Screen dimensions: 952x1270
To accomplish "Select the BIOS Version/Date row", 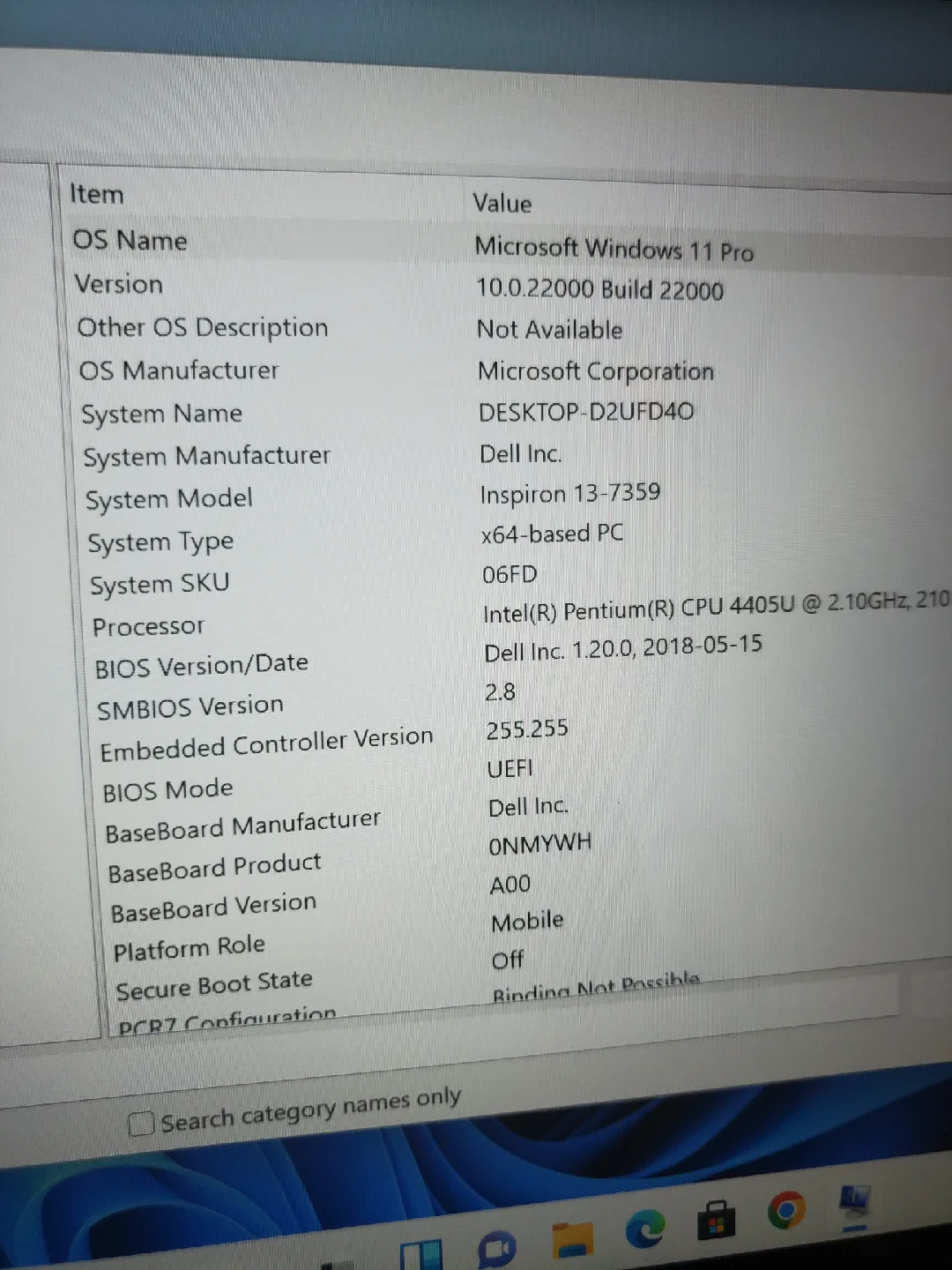I will click(x=264, y=663).
